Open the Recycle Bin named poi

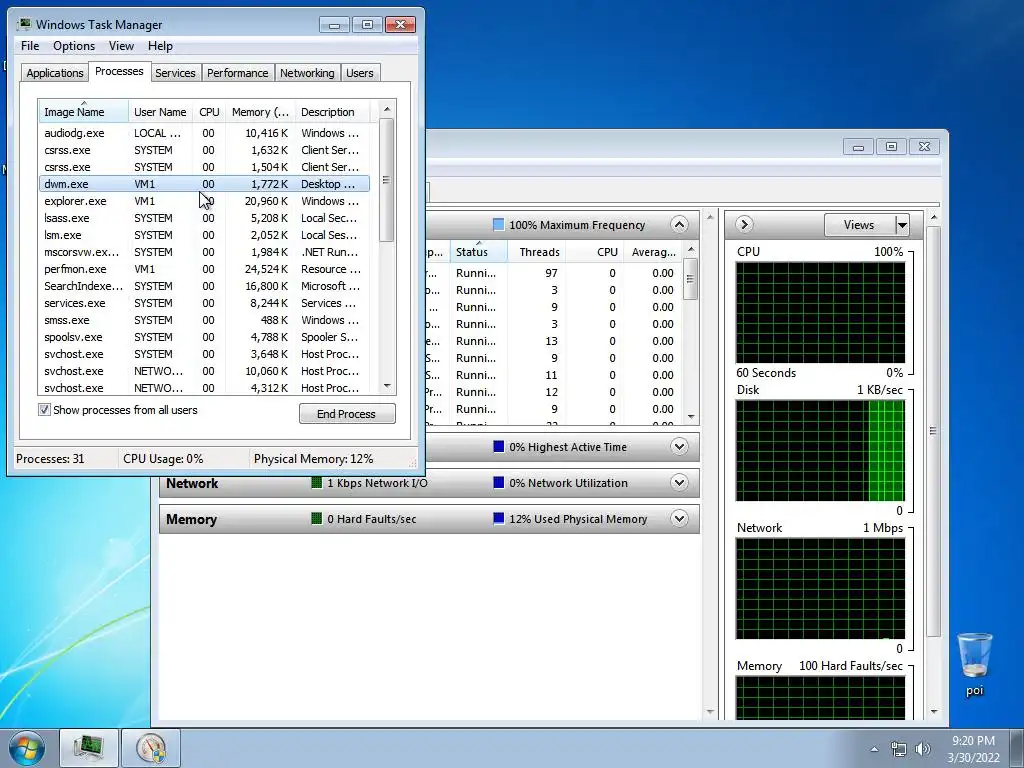(x=974, y=664)
